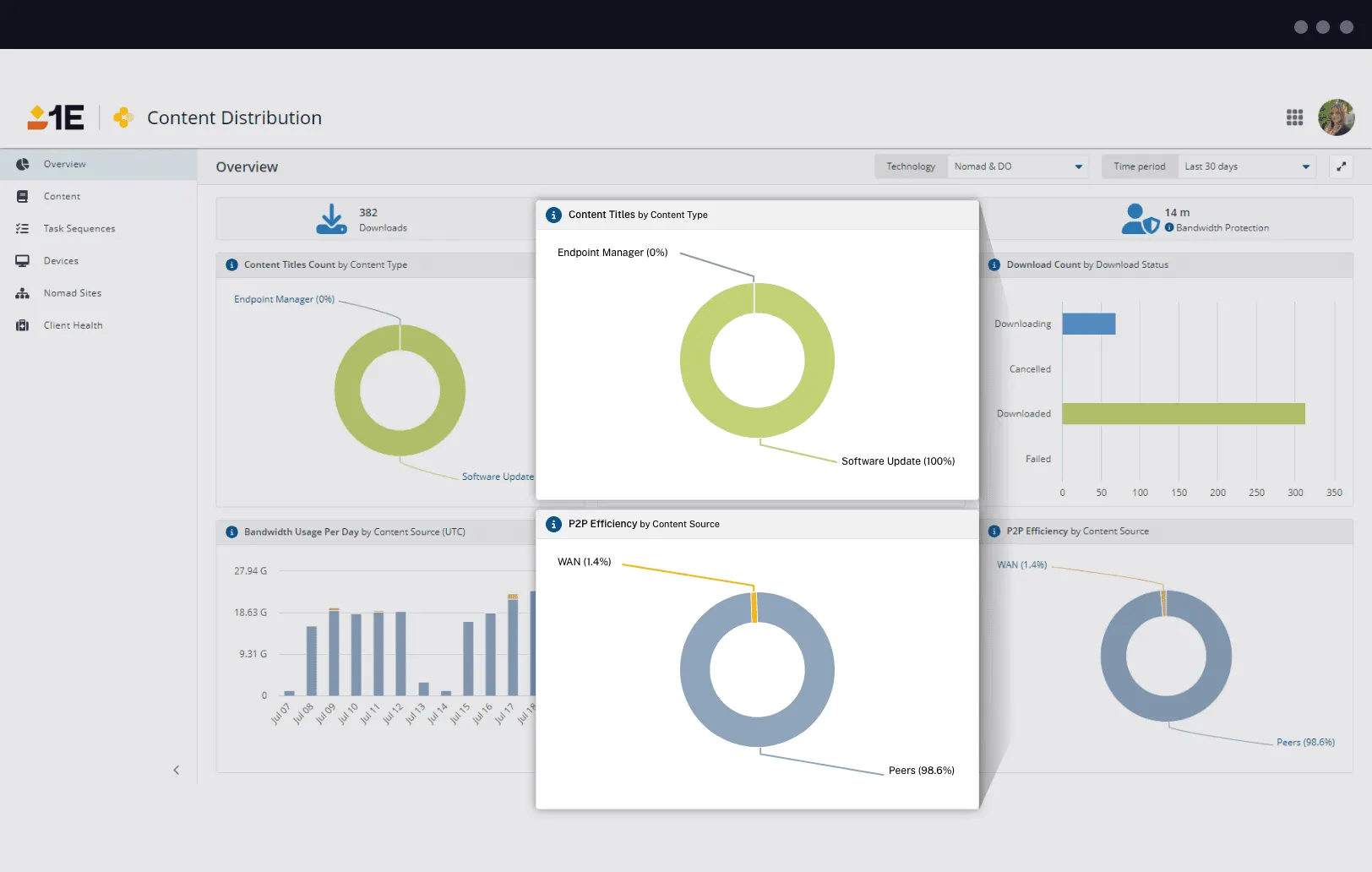The height and width of the screenshot is (872, 1372).
Task: Click the green Downloaded bar in chart
Action: (1183, 413)
